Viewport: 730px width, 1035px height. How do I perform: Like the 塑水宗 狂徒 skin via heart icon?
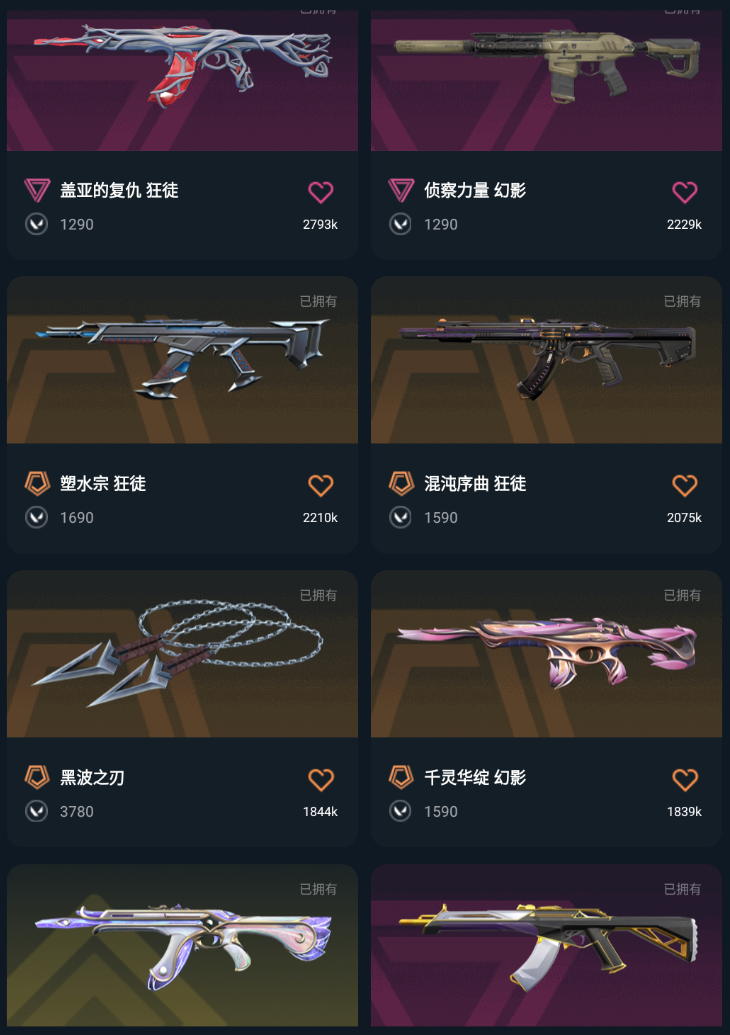point(321,485)
